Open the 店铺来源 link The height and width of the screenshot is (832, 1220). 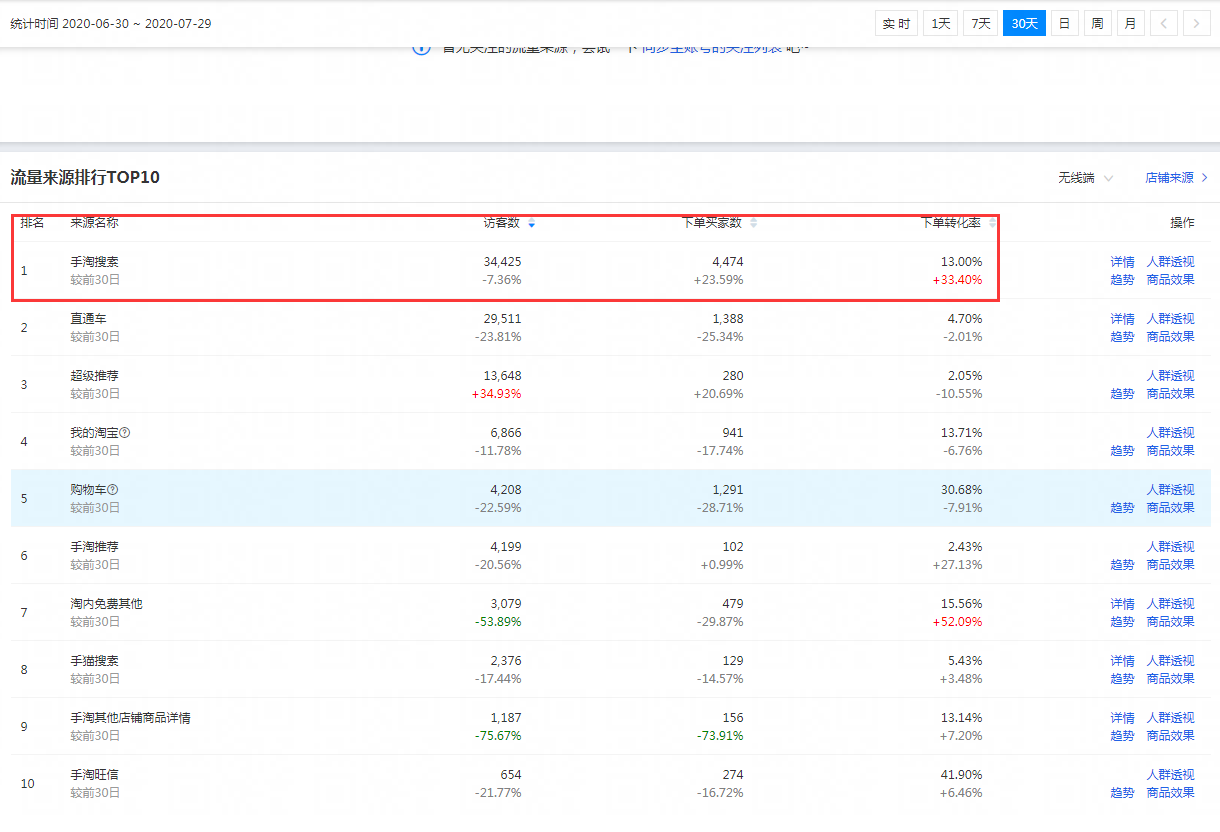click(x=1176, y=178)
